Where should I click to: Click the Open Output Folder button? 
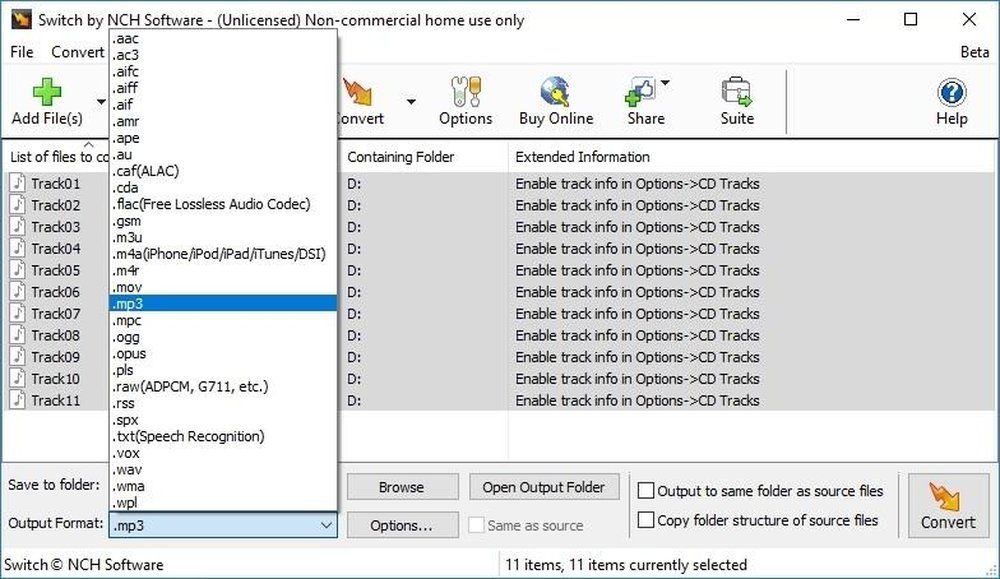544,487
